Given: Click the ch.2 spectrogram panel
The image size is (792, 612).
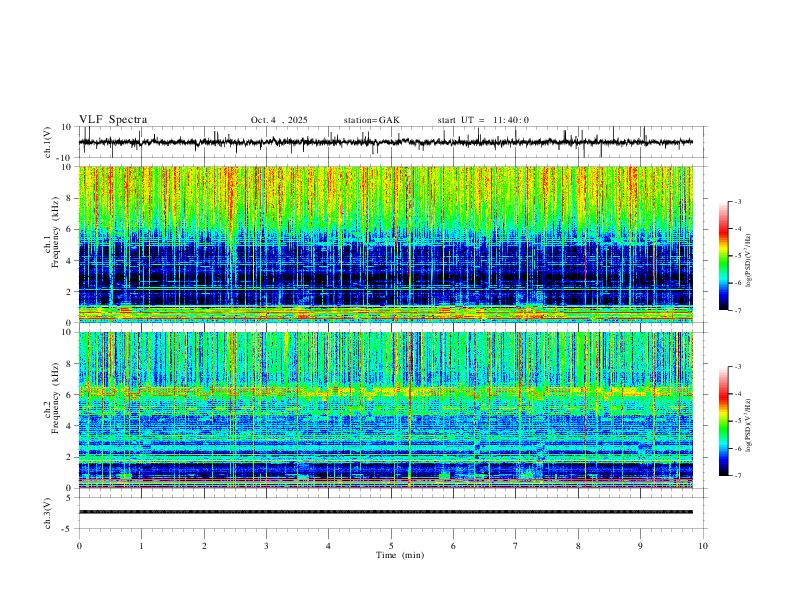Looking at the screenshot, I should pyautogui.click(x=386, y=410).
